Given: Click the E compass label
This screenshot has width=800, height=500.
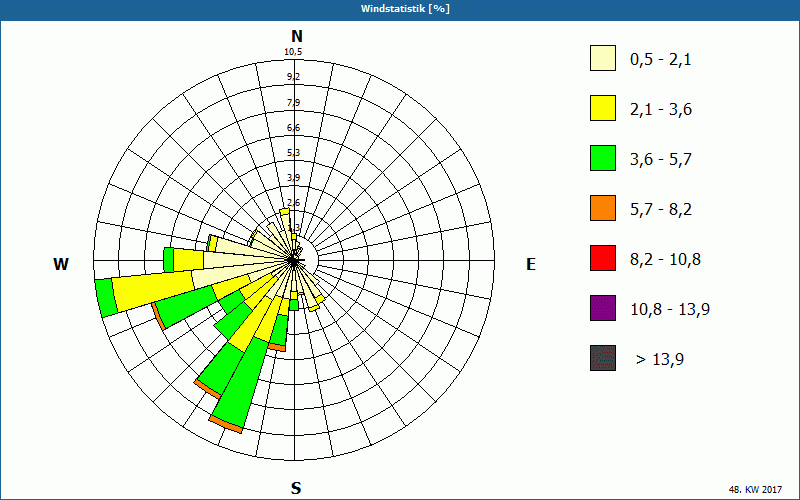Looking at the screenshot, I should [x=531, y=264].
